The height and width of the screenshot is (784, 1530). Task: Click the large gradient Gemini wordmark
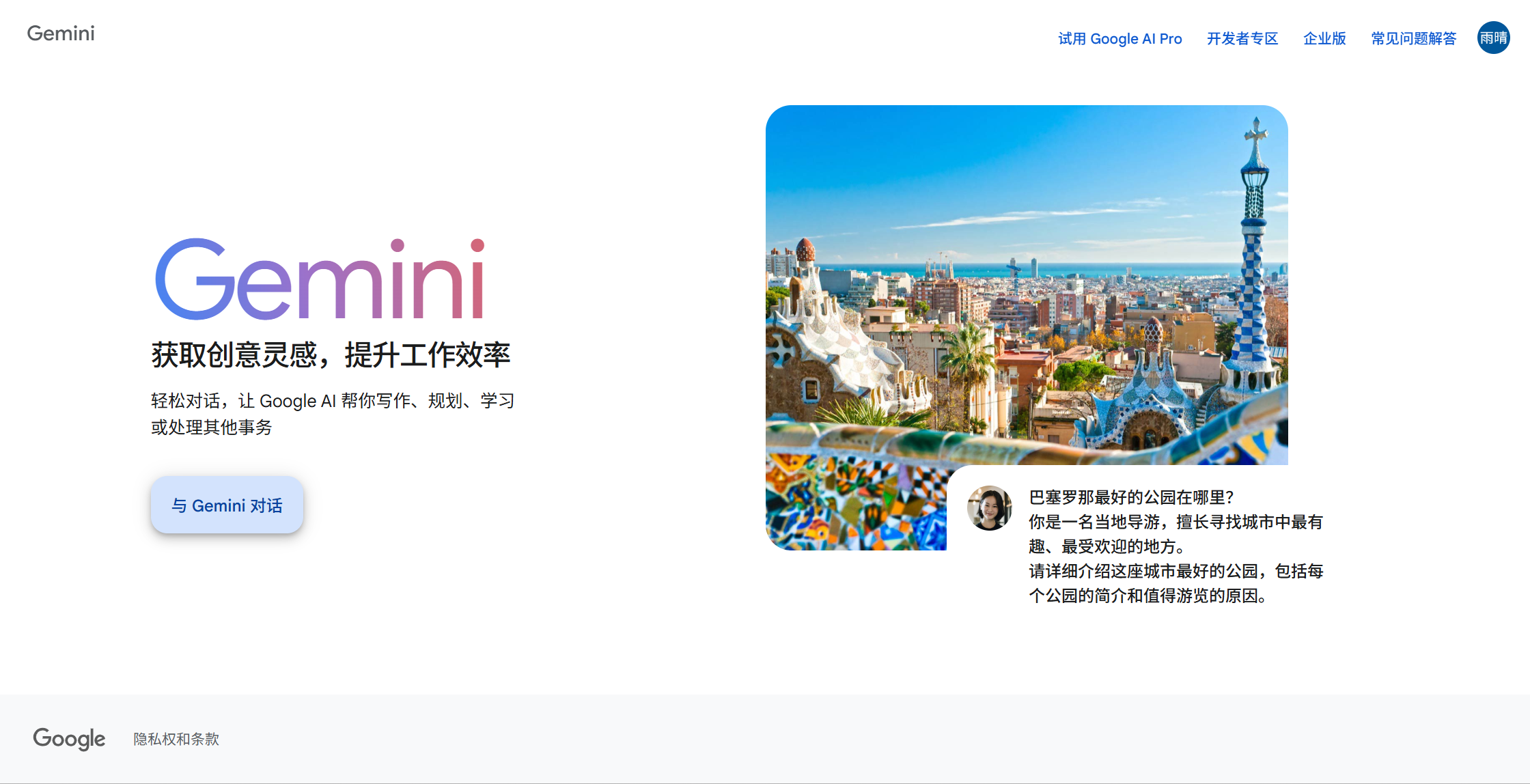320,279
